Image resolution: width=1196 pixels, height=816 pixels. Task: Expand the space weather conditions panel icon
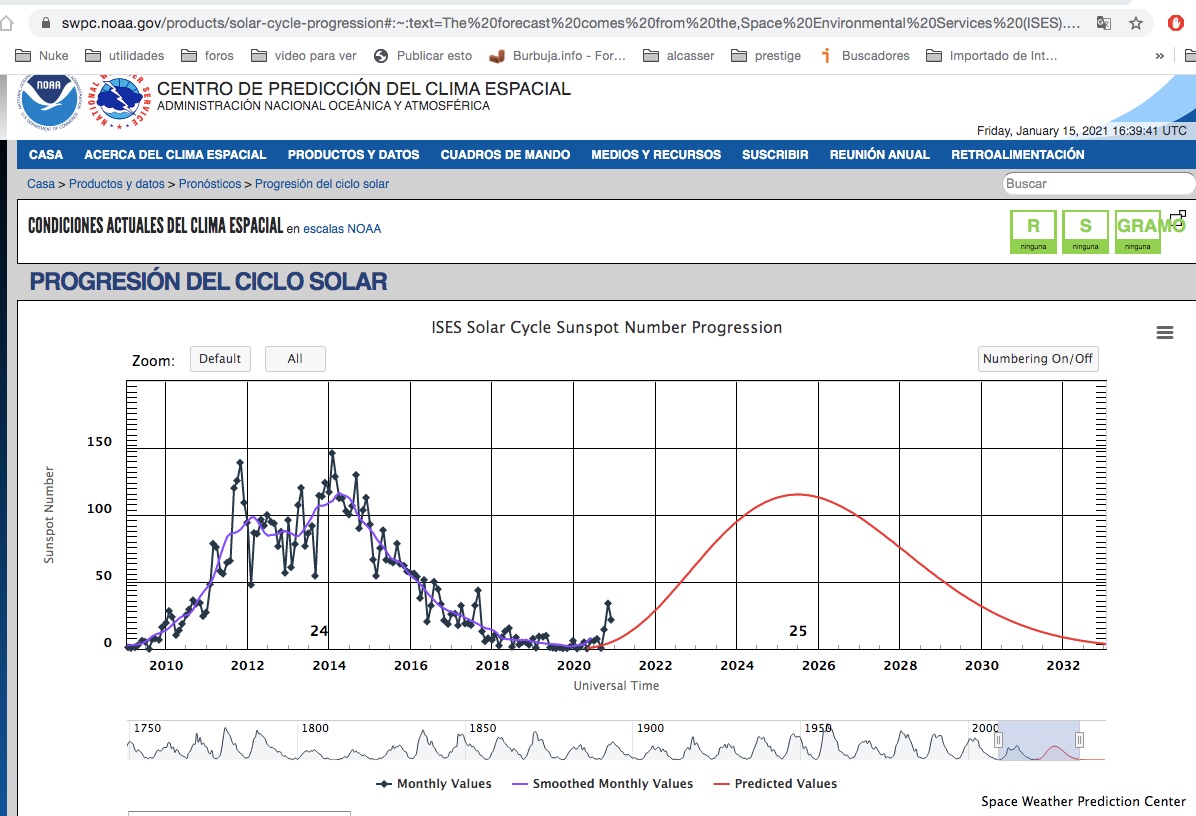1177,216
